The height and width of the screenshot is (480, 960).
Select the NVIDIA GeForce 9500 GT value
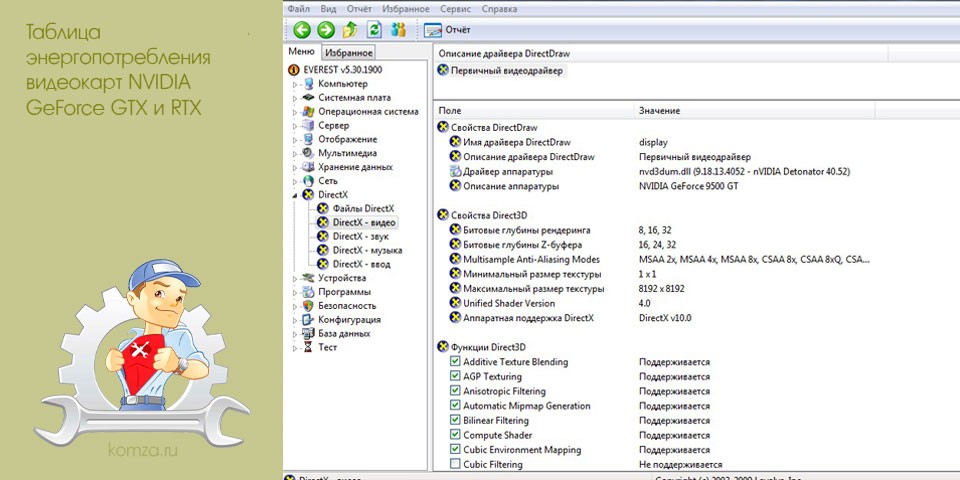tap(688, 186)
